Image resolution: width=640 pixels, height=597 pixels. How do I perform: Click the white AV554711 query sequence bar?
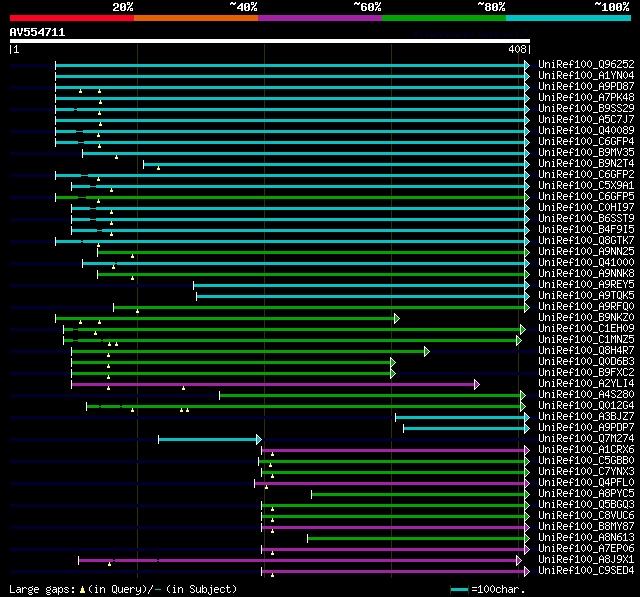[x=270, y=41]
